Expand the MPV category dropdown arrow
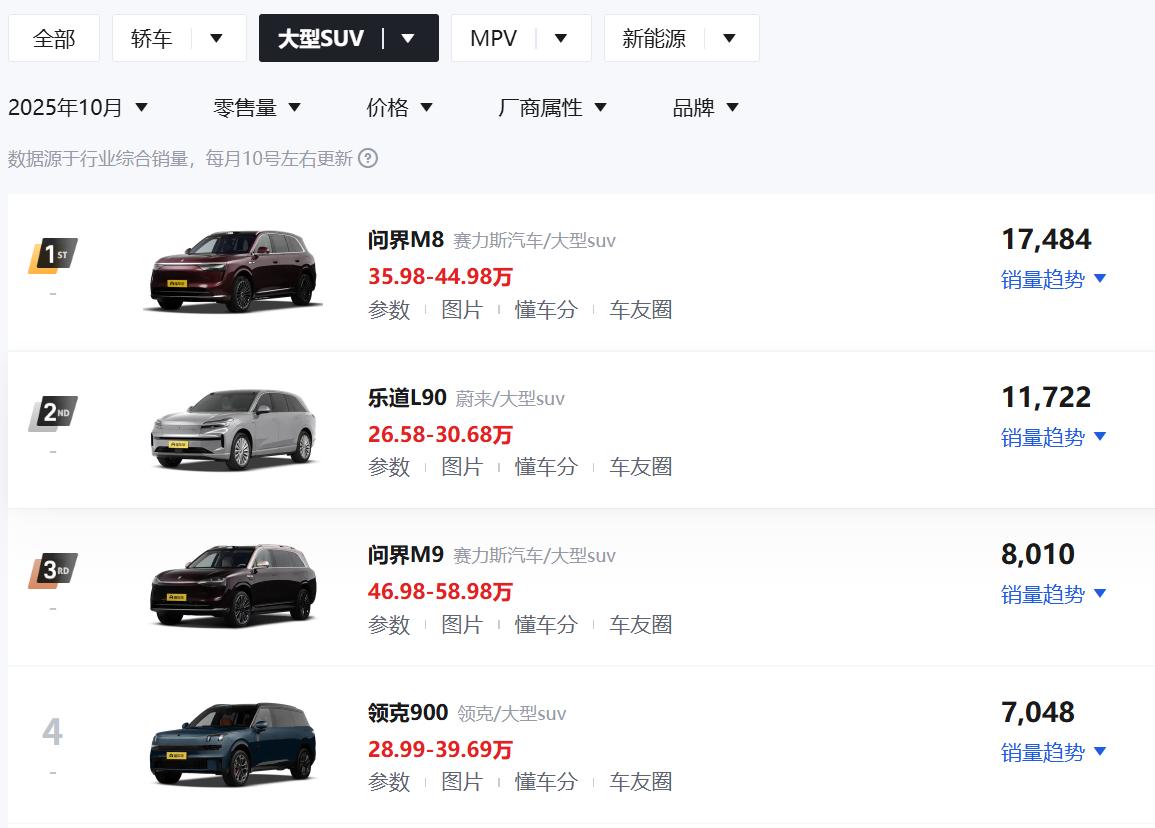The image size is (1155, 828). pos(561,38)
